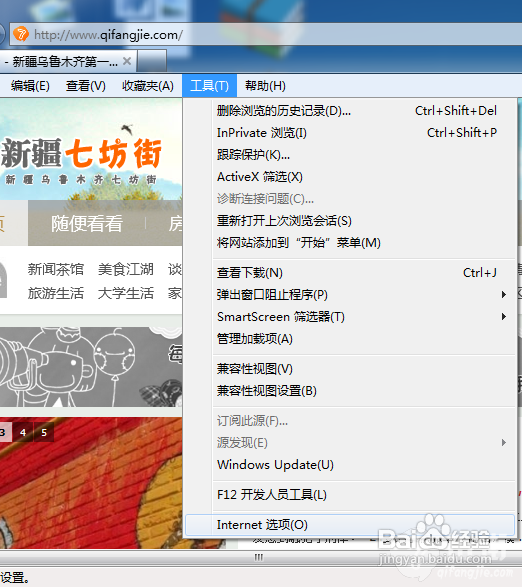
Task: Open 美食江湖 forum link
Action: (126, 269)
